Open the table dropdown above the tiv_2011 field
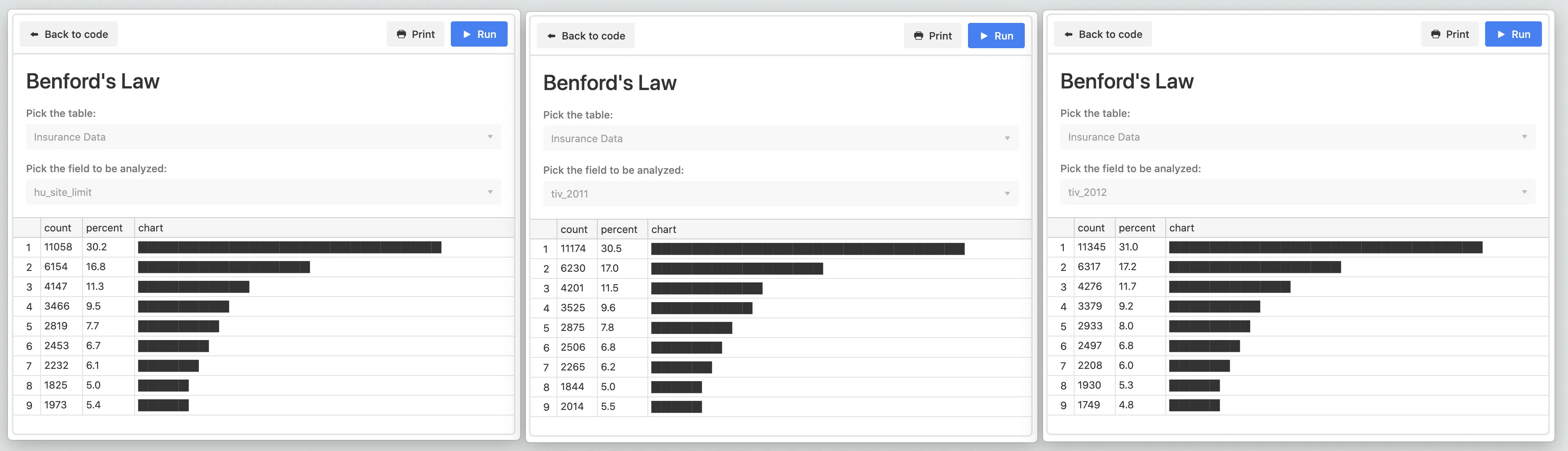The height and width of the screenshot is (451, 1568). [780, 139]
